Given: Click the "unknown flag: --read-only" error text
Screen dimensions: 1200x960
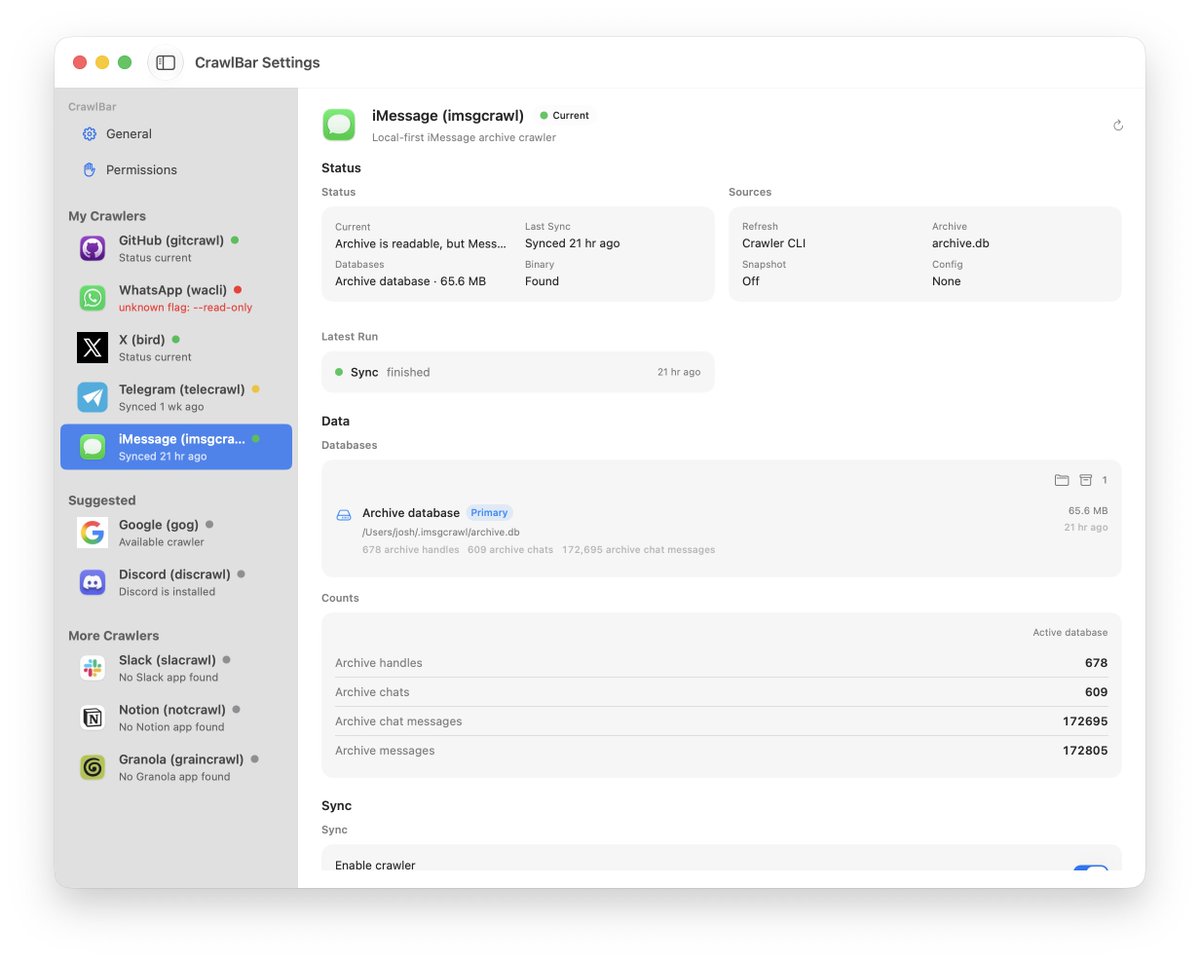Looking at the screenshot, I should (186, 308).
